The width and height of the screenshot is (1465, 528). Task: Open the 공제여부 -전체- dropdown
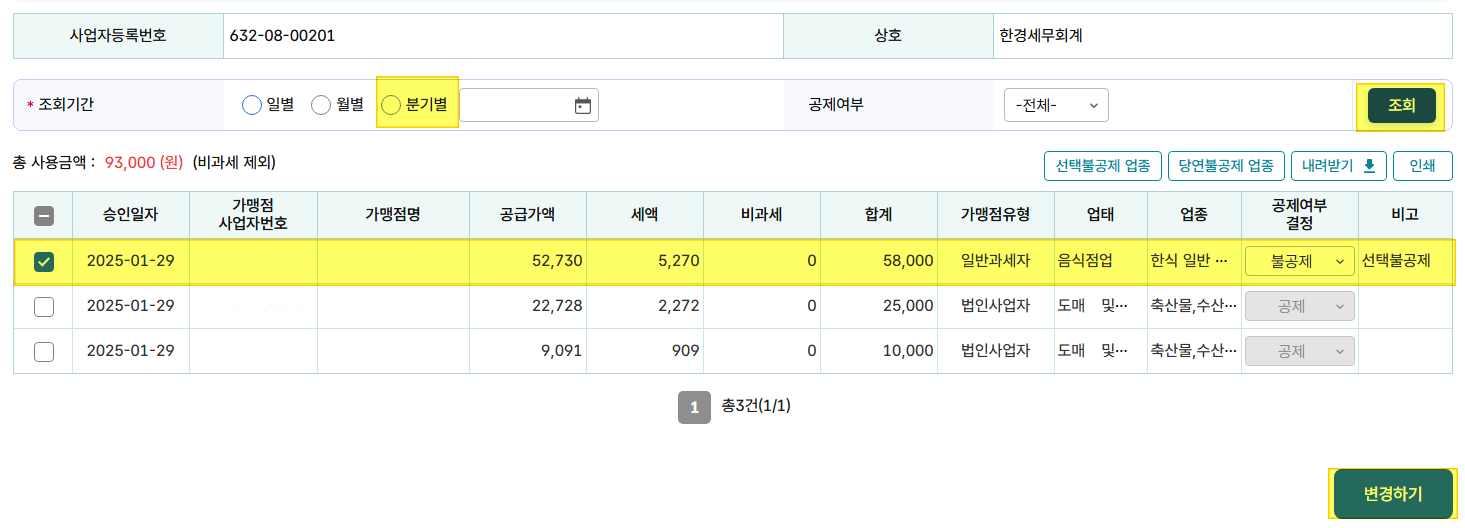tap(1056, 105)
